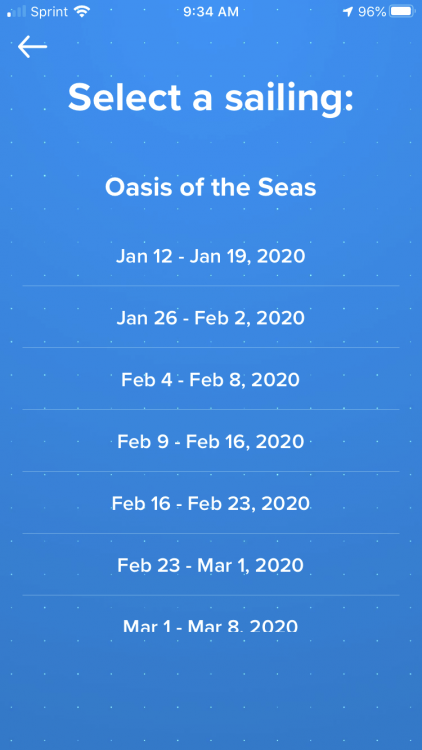This screenshot has height=750, width=422.
Task: Select the Feb 9 - Feb 16 sailing
Action: pos(211,441)
